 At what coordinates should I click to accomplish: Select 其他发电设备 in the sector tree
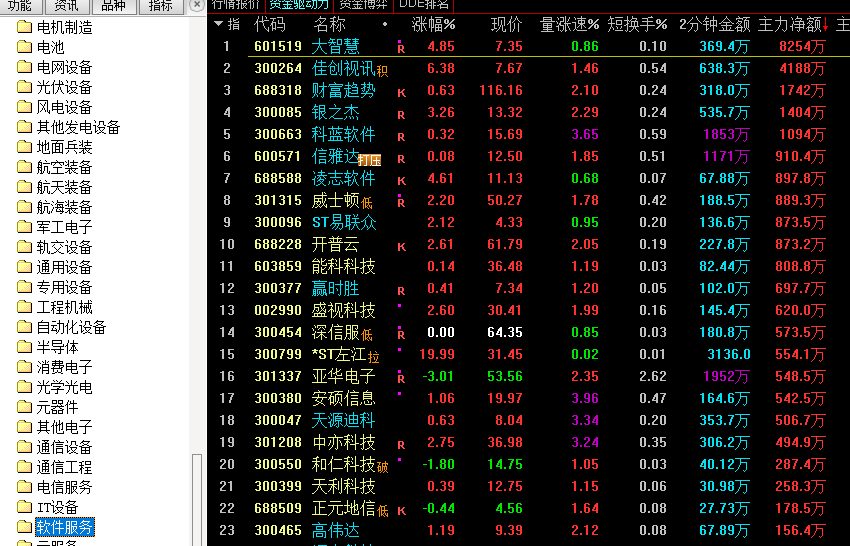point(78,127)
